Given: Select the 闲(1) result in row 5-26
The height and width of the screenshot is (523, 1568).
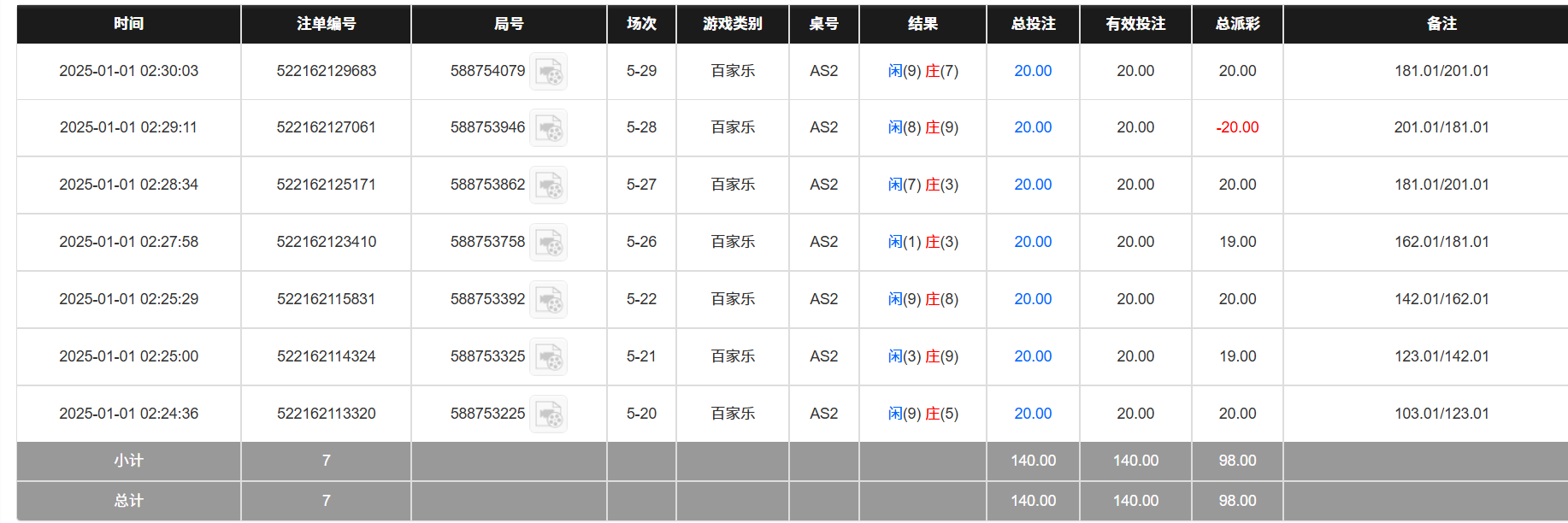Looking at the screenshot, I should pos(903,242).
